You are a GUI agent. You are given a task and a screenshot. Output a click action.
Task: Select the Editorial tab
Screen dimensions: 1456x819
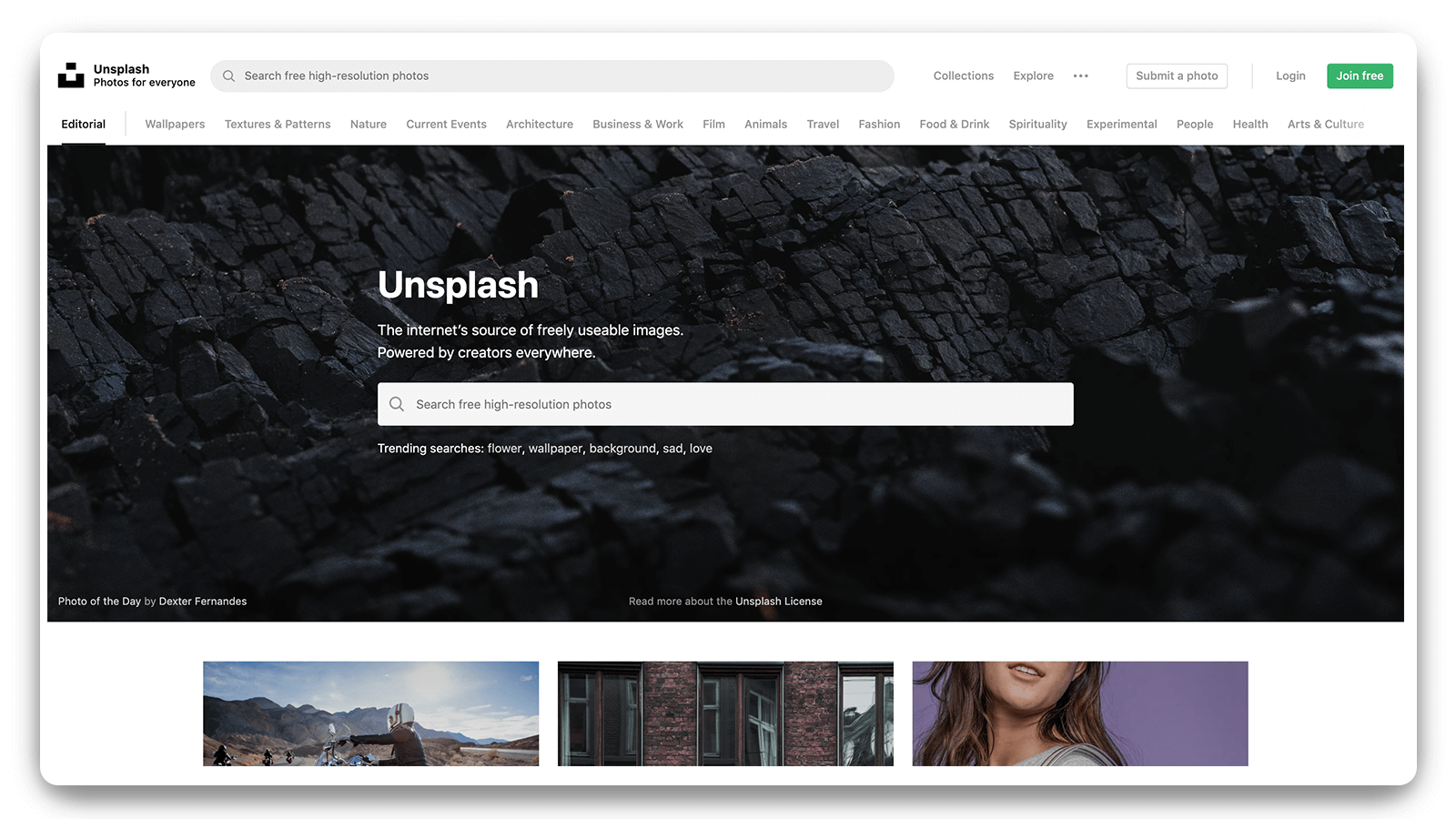click(x=83, y=125)
